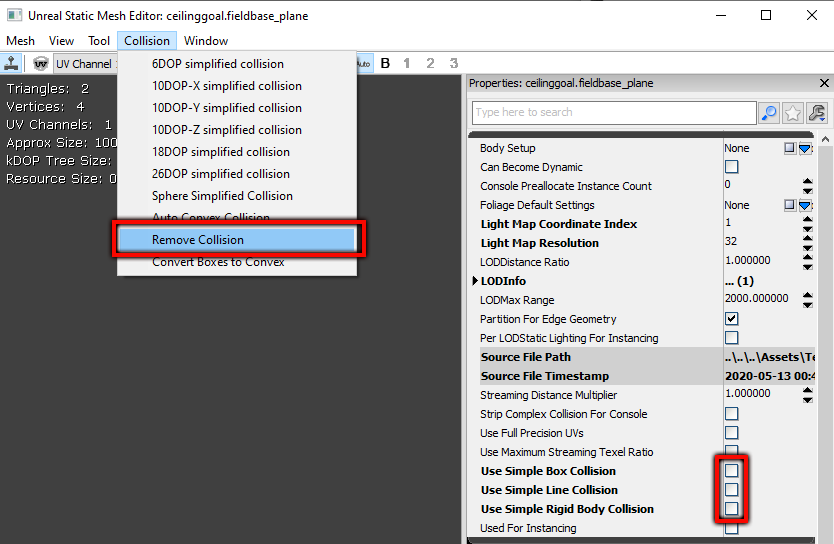Decrease Console Preallocate Instance Count with down arrow
This screenshot has height=544, width=834.
[x=807, y=191]
